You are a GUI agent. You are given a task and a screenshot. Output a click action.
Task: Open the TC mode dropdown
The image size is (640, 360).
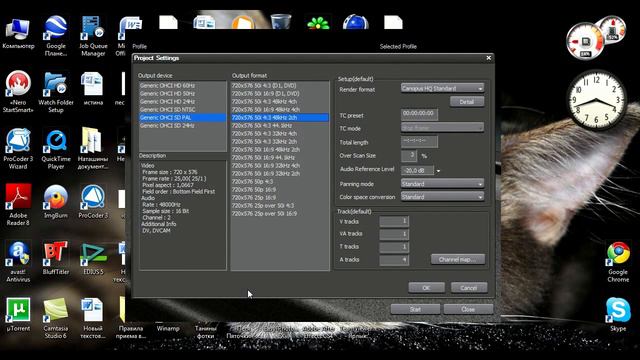442,128
